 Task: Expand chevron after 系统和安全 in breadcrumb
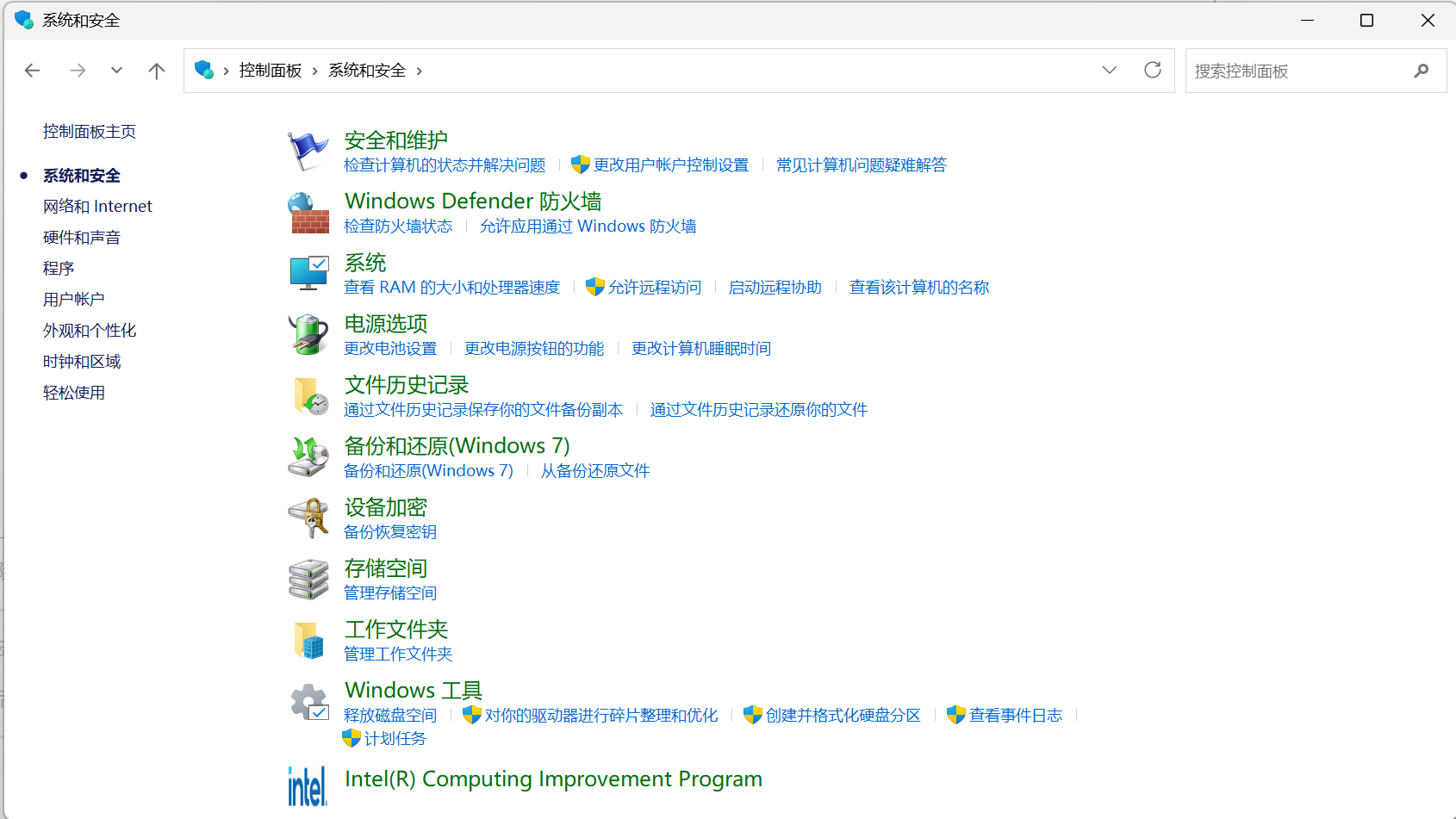[x=419, y=71]
